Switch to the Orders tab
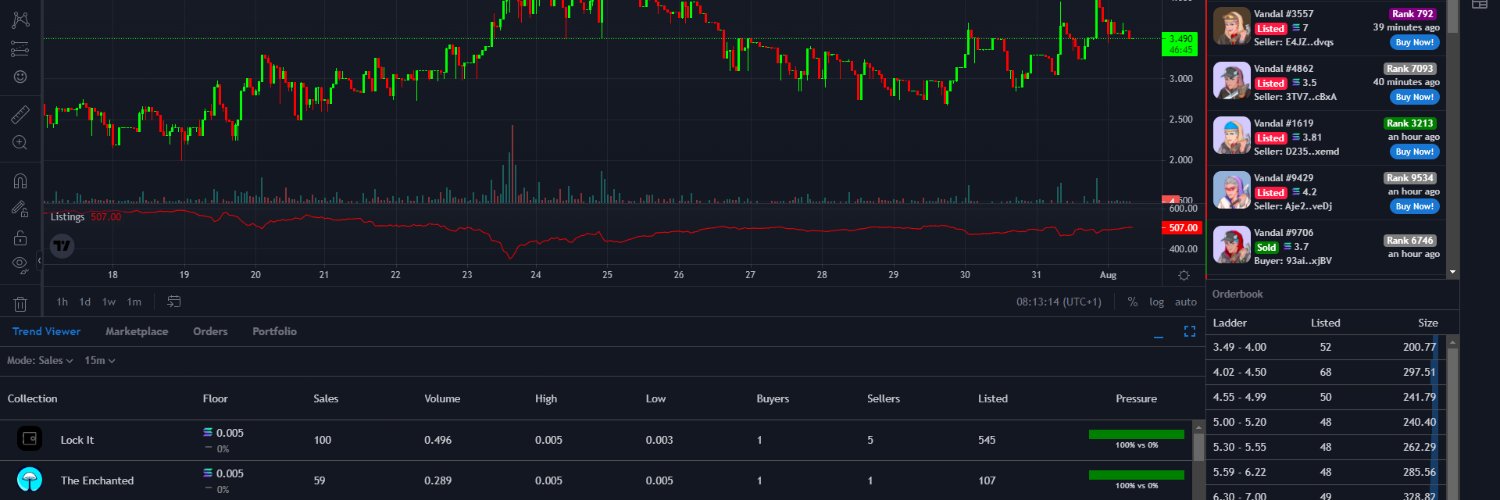The image size is (1500, 500). (x=210, y=331)
